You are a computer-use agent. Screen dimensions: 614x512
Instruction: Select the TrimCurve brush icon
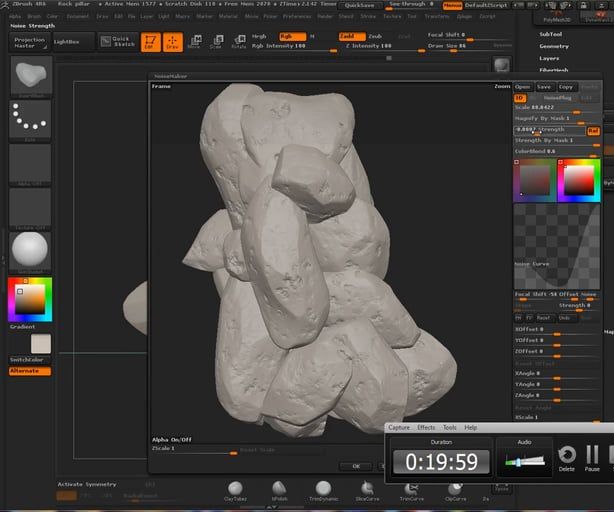(x=411, y=491)
